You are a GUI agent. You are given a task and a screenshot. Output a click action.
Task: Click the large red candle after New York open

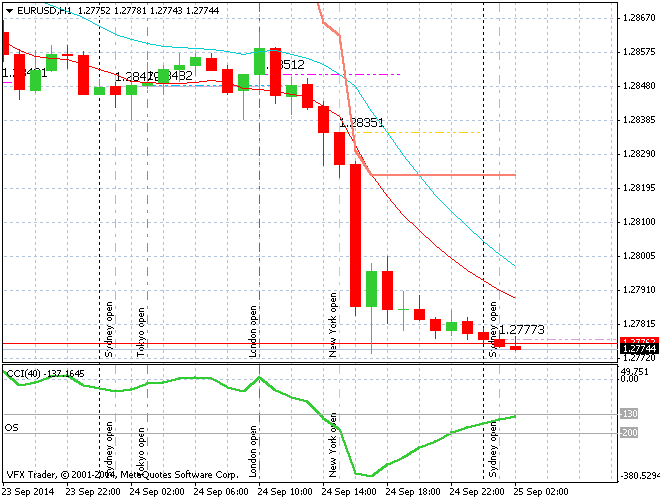coord(356,235)
